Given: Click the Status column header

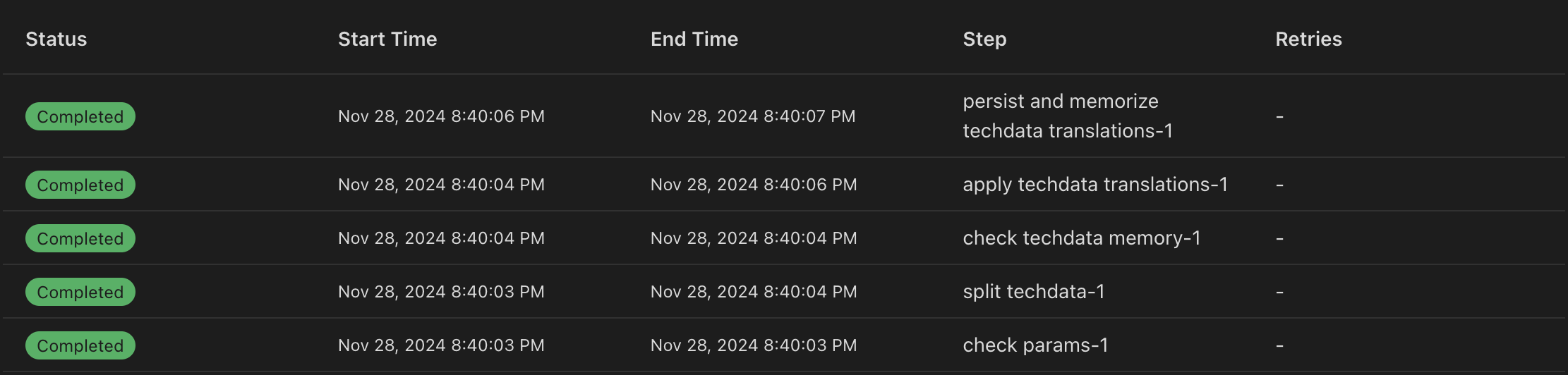Looking at the screenshot, I should (56, 39).
